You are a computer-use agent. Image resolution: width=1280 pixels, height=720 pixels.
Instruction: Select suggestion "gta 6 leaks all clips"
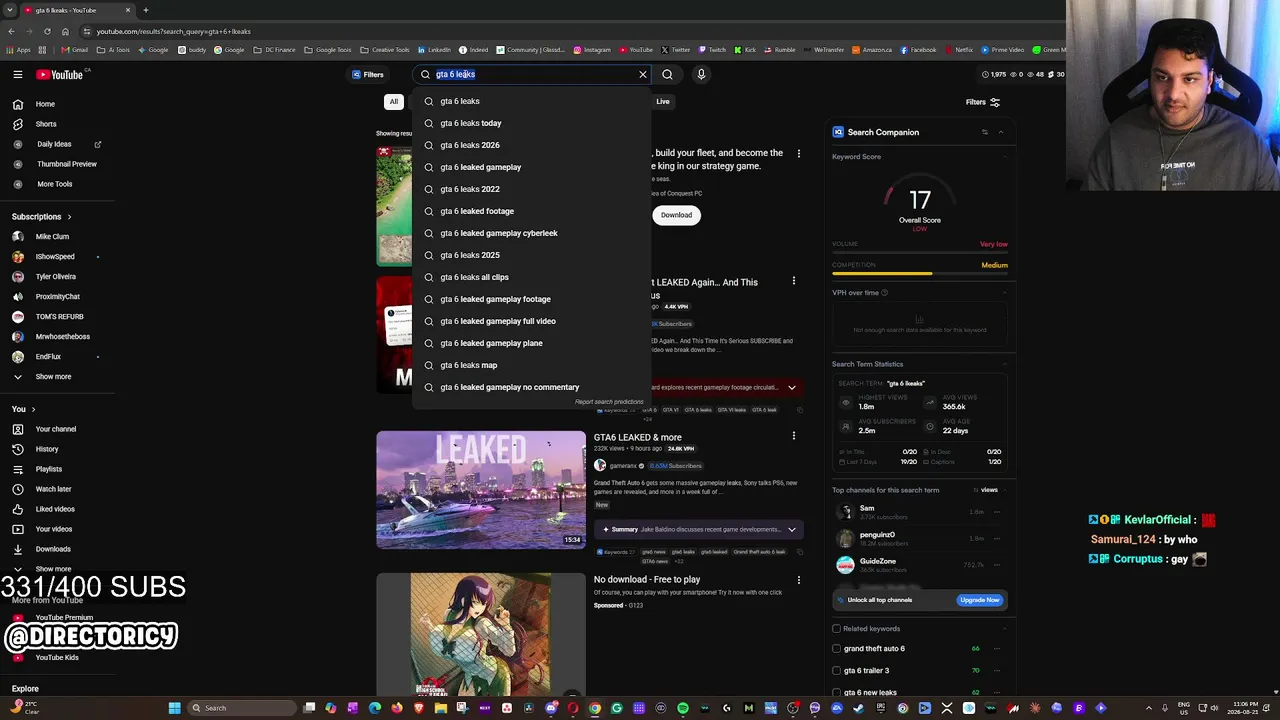pos(531,277)
